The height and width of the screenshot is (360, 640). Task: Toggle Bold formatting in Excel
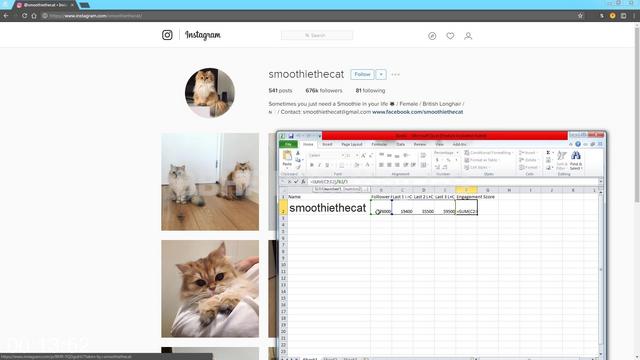312,165
